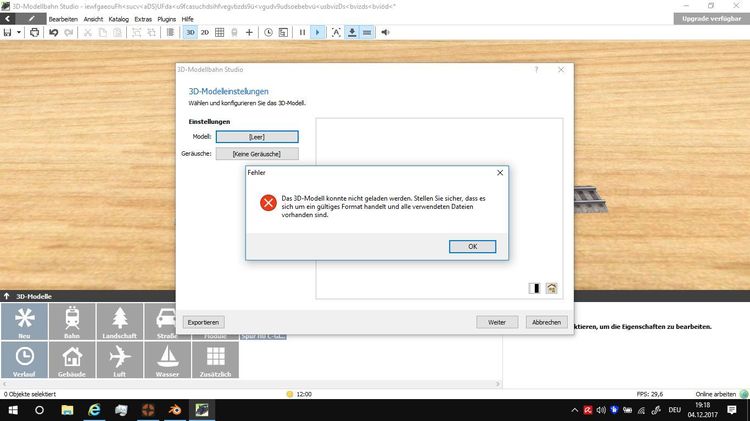Open the Ansicht menu
750x421 pixels.
tap(93, 19)
